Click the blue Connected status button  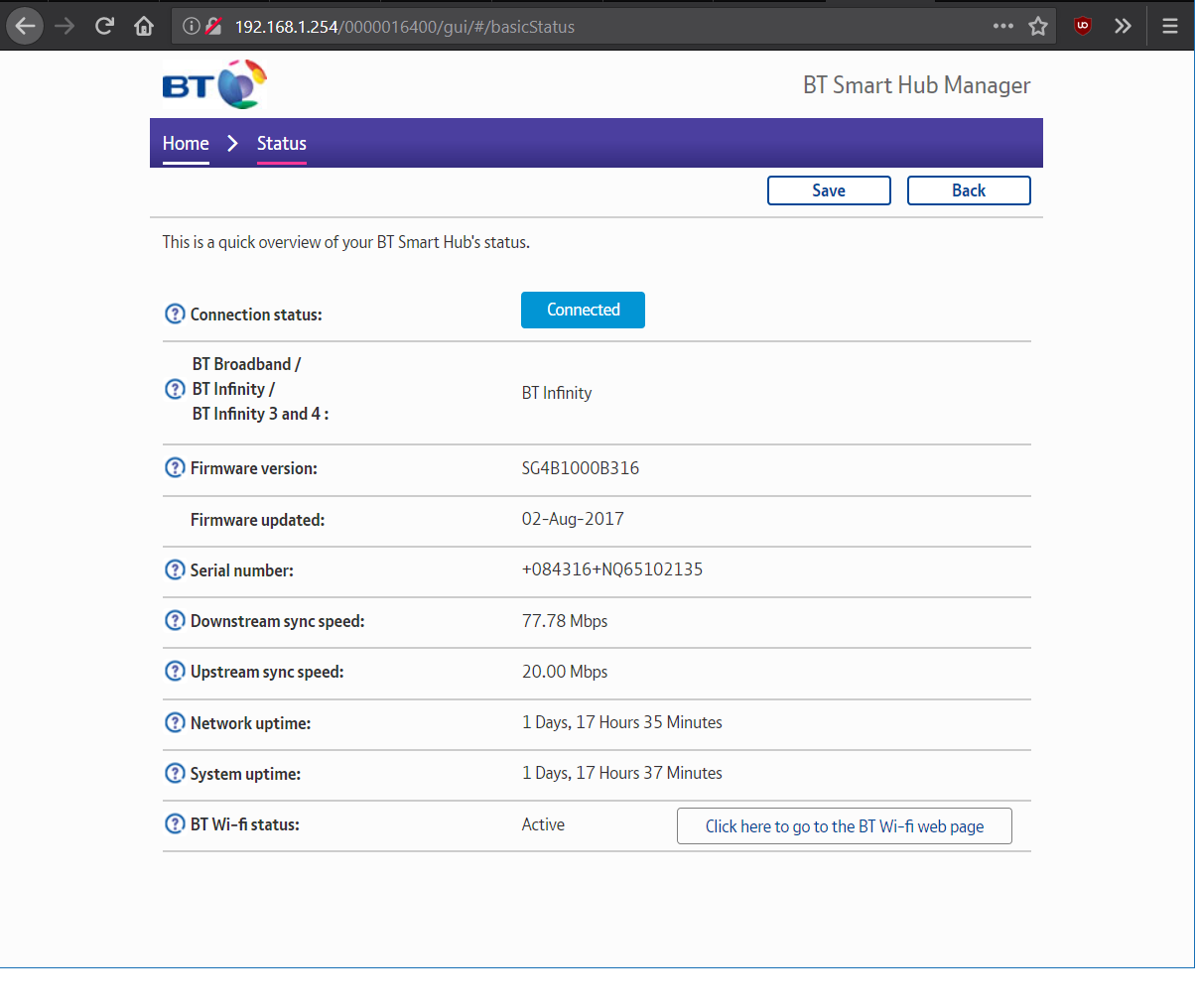coord(583,310)
